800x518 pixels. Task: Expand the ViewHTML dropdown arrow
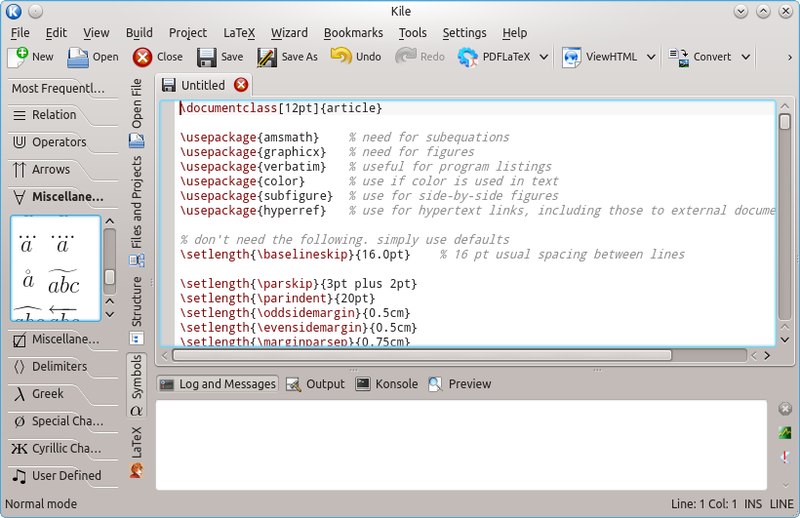click(x=650, y=57)
